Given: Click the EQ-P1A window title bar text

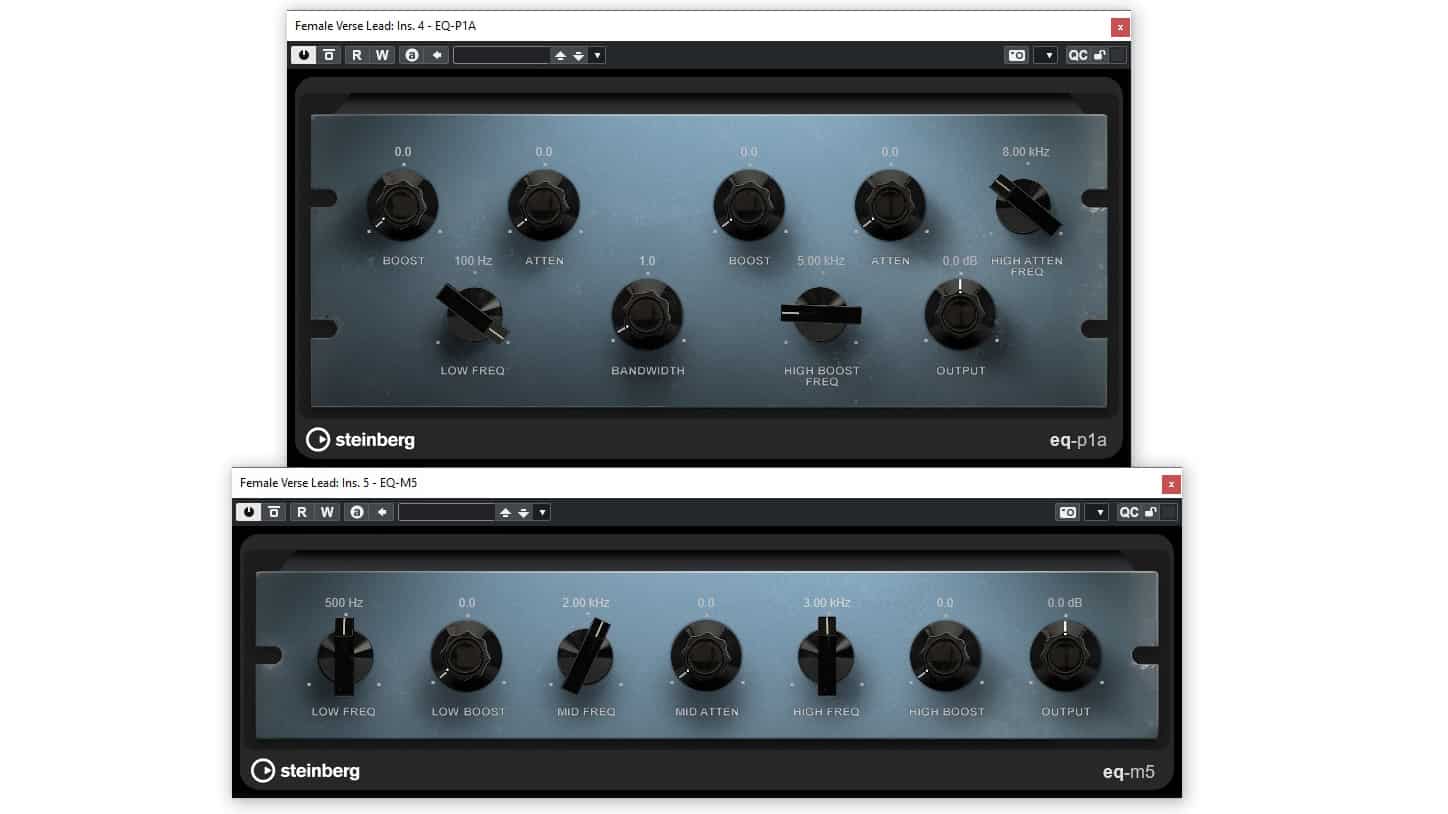Looking at the screenshot, I should tap(385, 26).
